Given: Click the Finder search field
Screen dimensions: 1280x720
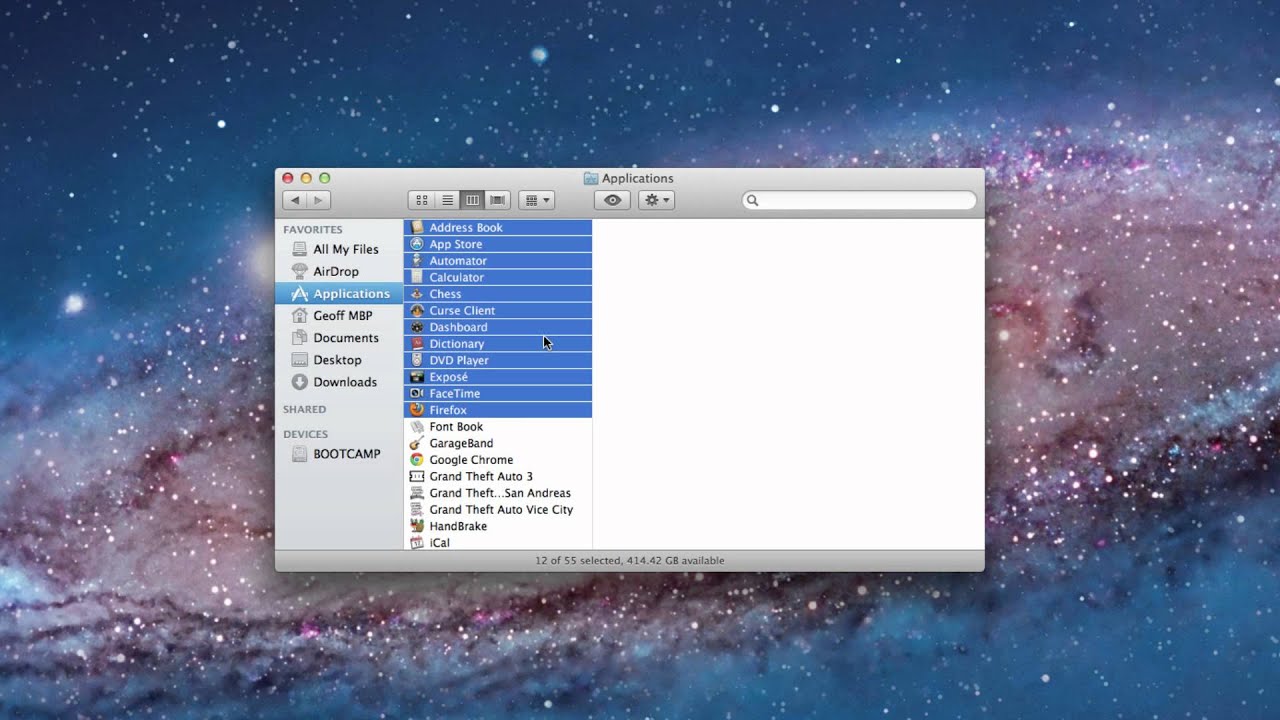Looking at the screenshot, I should tap(859, 200).
